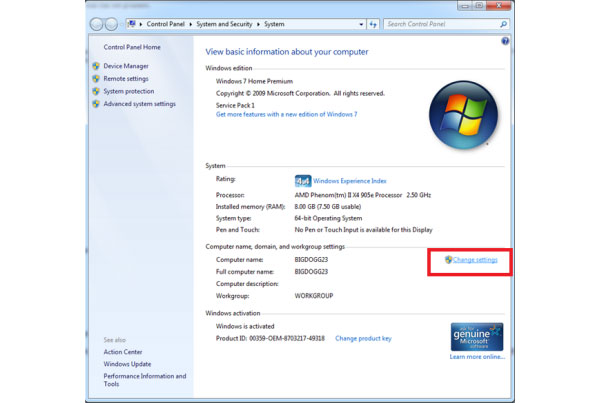Focus the Search Control Panel field
Viewport: 600px width, 403px height.
tap(446, 24)
